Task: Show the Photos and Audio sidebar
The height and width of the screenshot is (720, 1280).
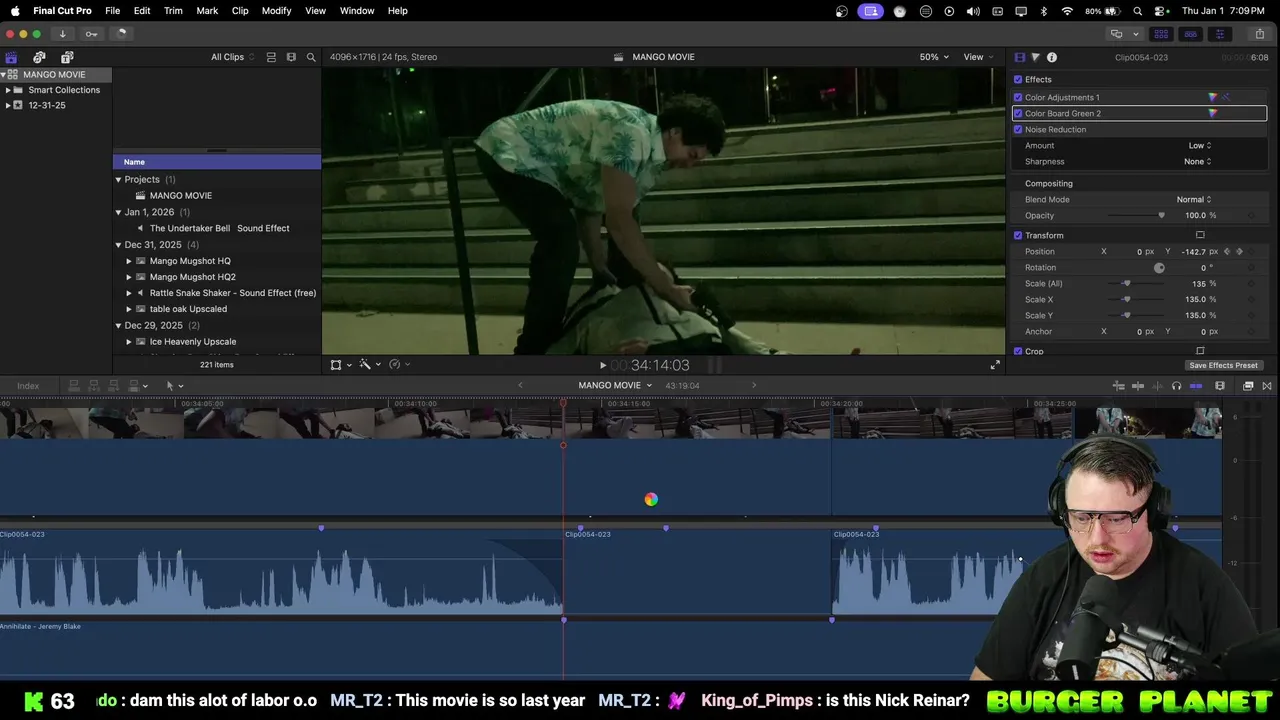Action: (39, 57)
